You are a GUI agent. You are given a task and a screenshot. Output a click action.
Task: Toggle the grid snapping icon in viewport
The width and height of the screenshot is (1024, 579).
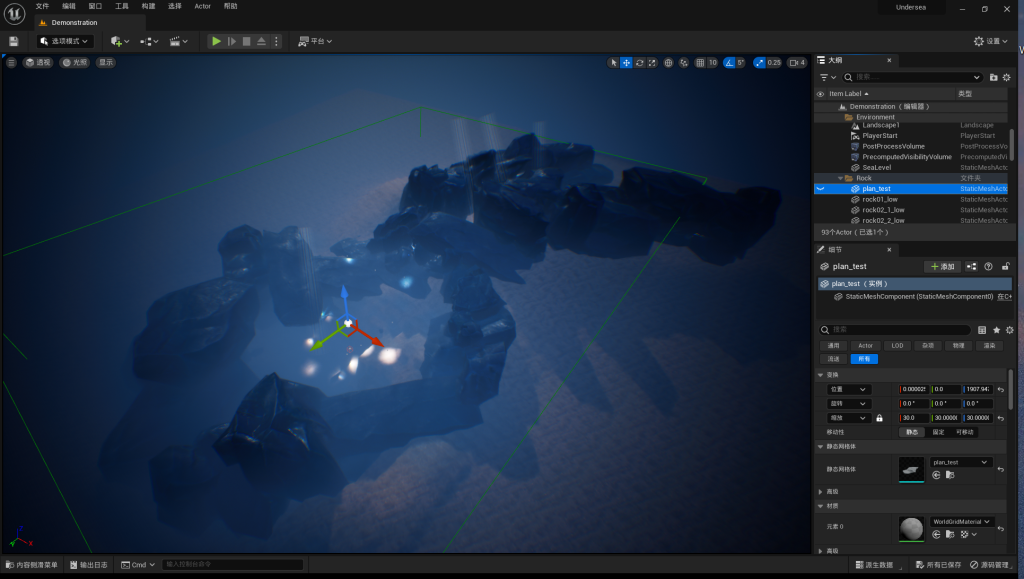(x=700, y=62)
